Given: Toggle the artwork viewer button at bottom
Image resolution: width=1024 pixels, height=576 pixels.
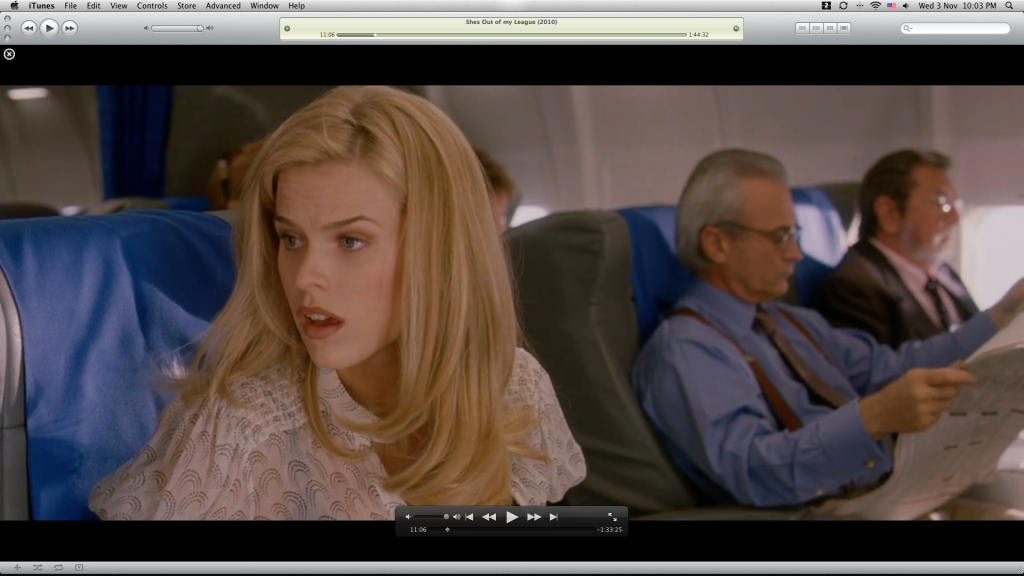Looking at the screenshot, I should [x=79, y=568].
